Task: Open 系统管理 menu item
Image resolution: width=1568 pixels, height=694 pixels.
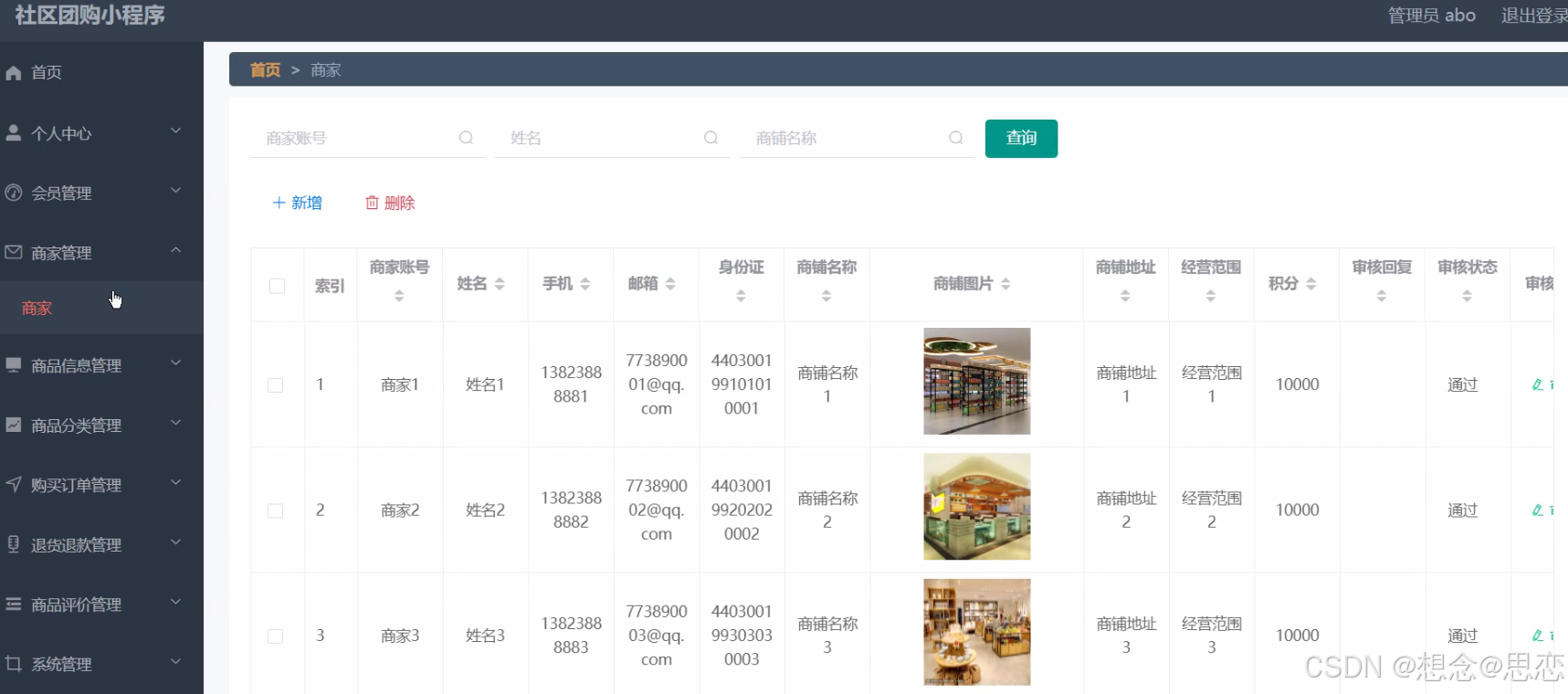Action: click(101, 664)
